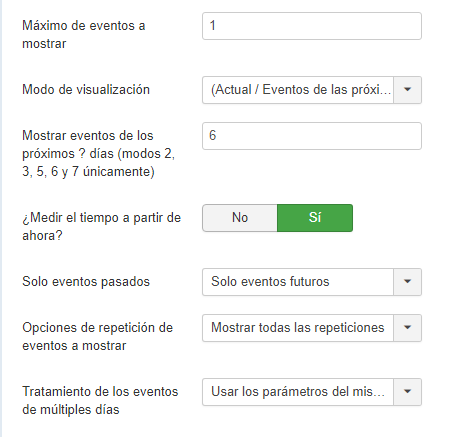
Task: Select the Modo de visualización current value box
Action: (298, 90)
